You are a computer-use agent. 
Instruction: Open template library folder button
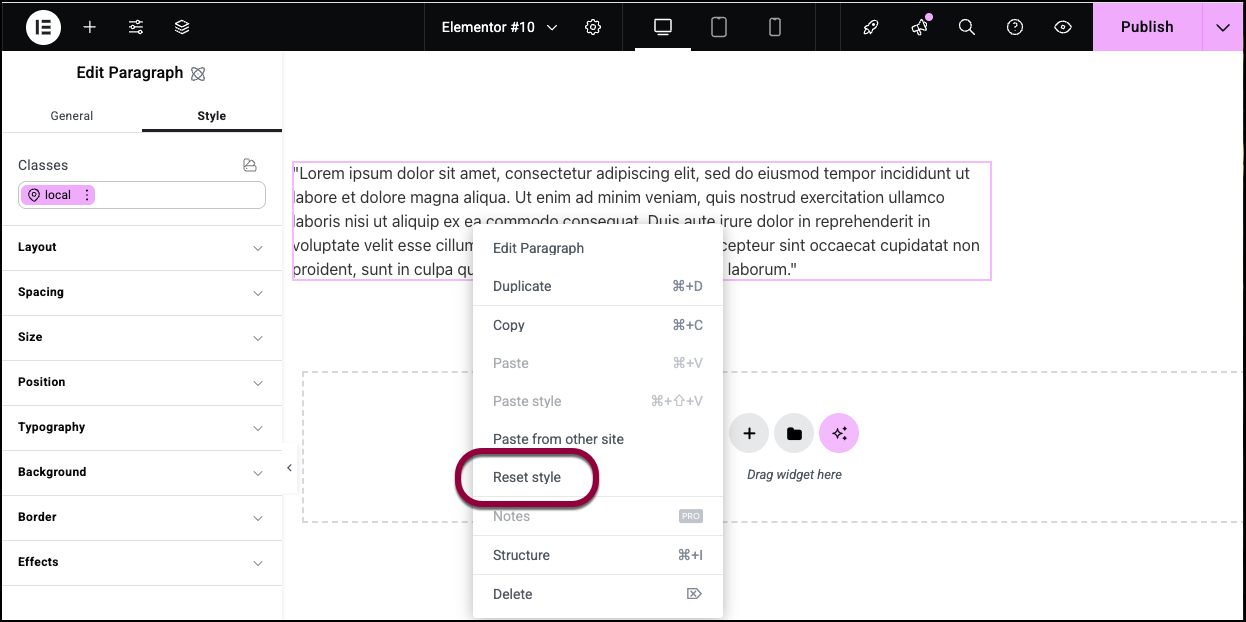pos(794,433)
